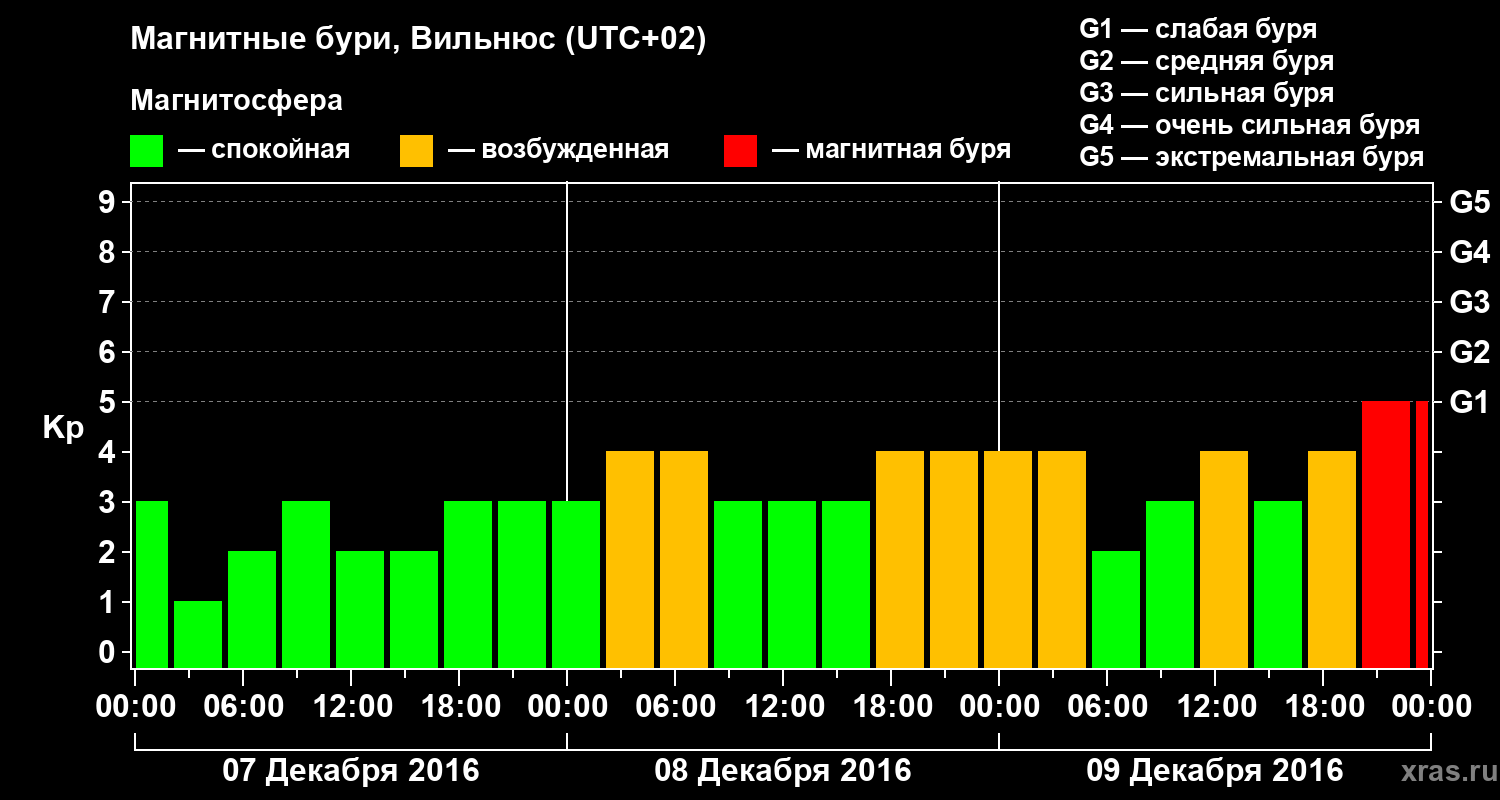This screenshot has width=1500, height=800.
Task: Click the '— спокойная' legend label
Action: pyautogui.click(x=264, y=150)
